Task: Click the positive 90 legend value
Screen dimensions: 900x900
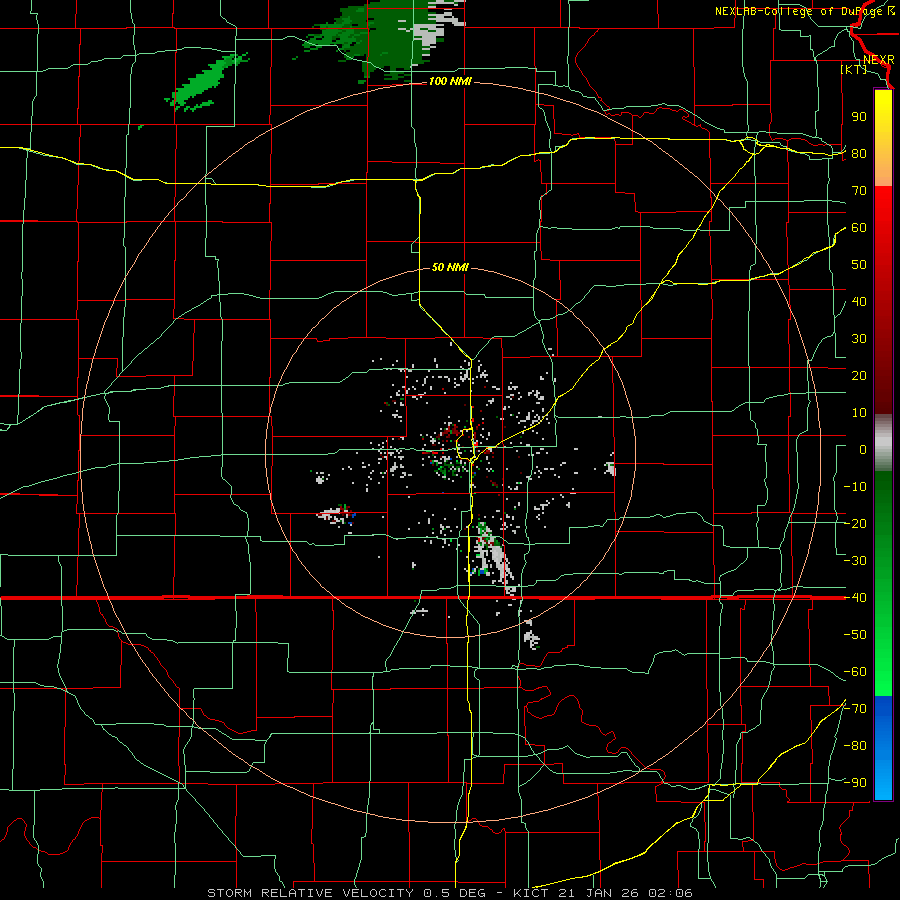Action: coord(859,117)
